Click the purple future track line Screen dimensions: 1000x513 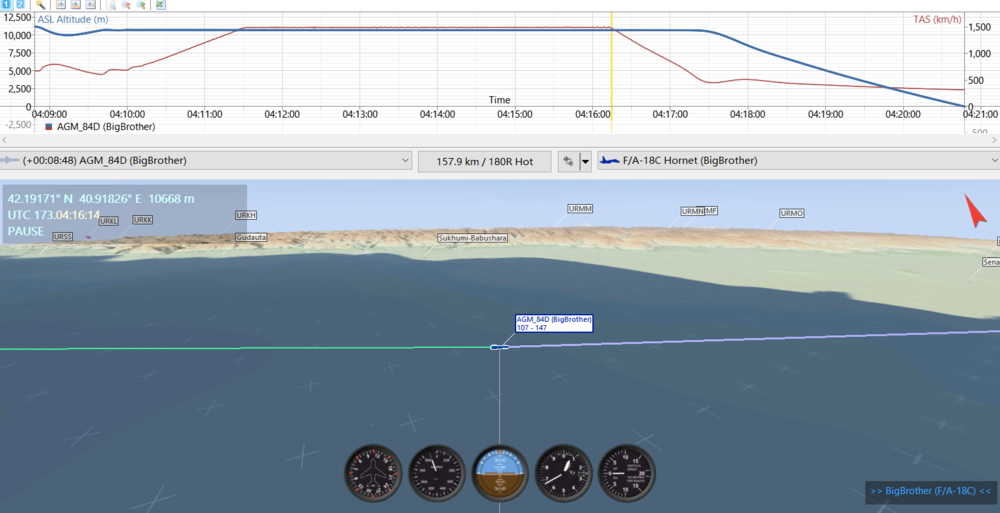pyautogui.click(x=754, y=339)
